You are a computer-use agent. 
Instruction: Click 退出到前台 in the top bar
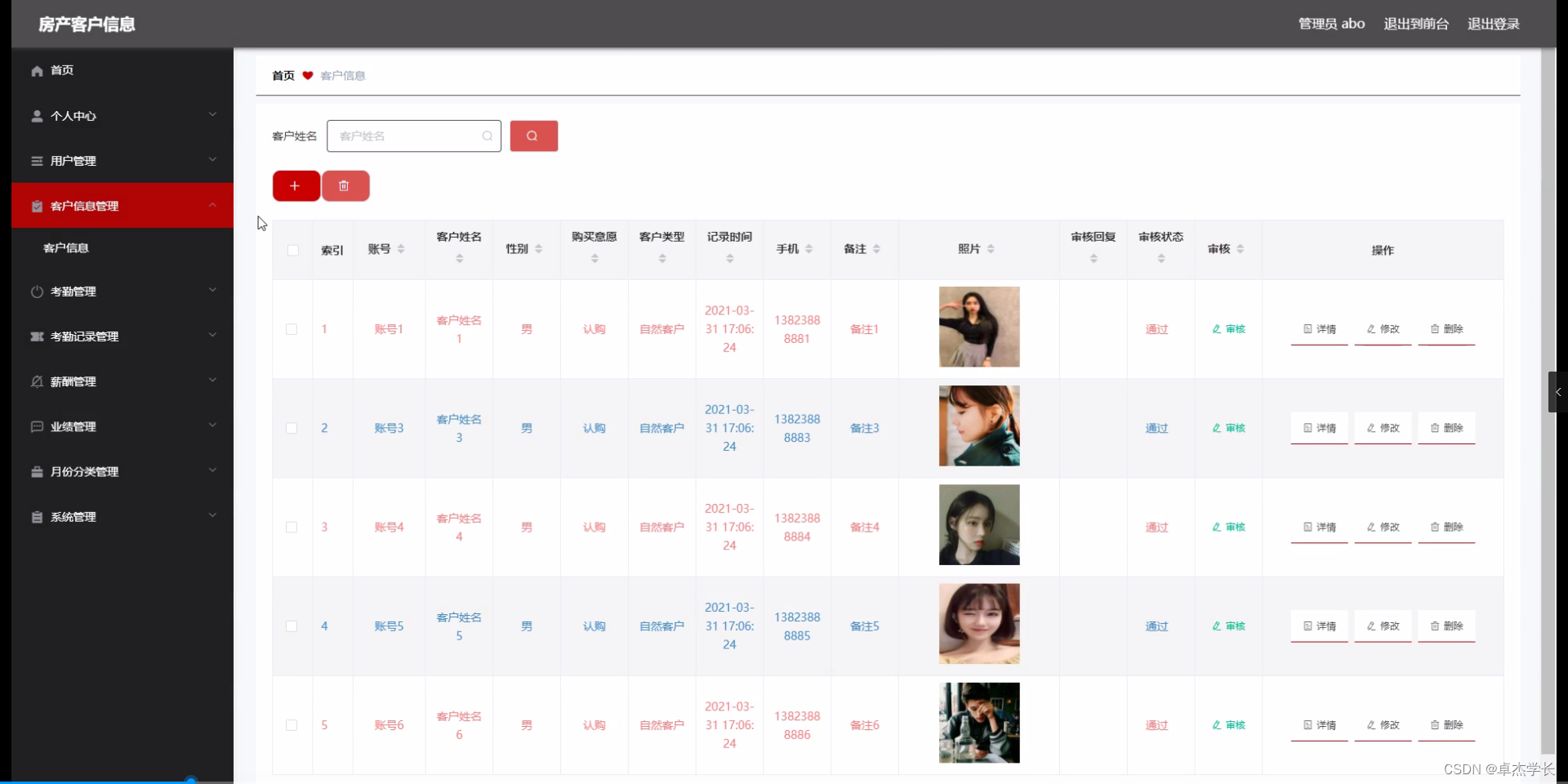(1416, 24)
